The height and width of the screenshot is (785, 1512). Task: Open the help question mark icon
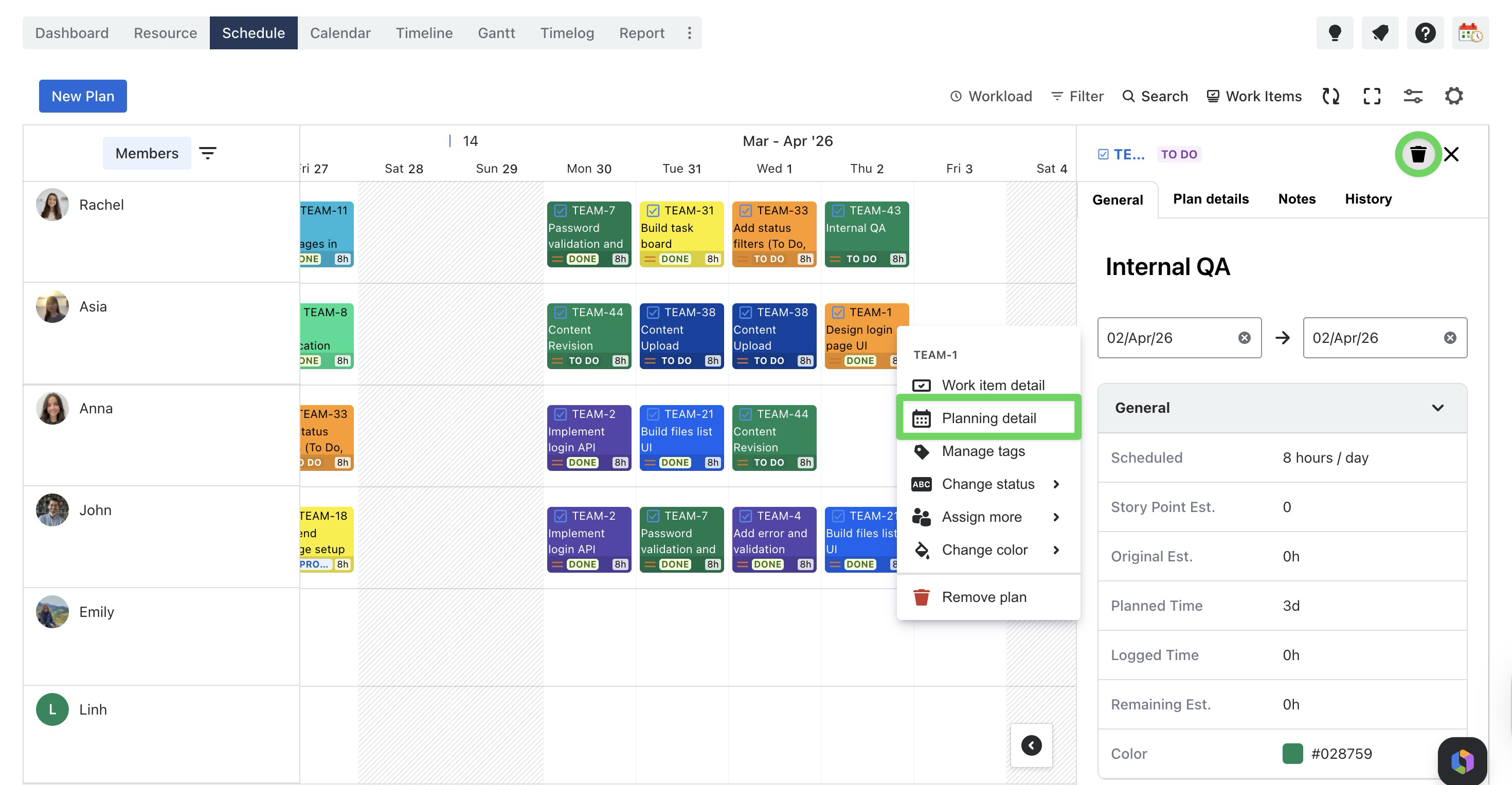point(1425,33)
